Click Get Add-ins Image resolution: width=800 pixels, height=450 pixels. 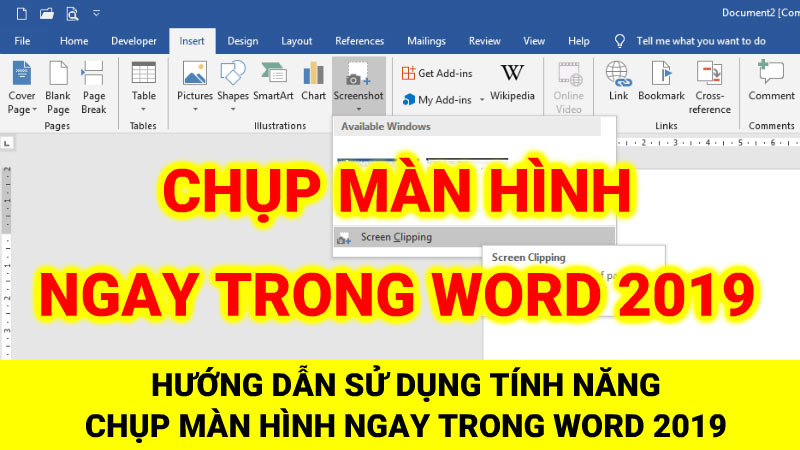pos(437,73)
